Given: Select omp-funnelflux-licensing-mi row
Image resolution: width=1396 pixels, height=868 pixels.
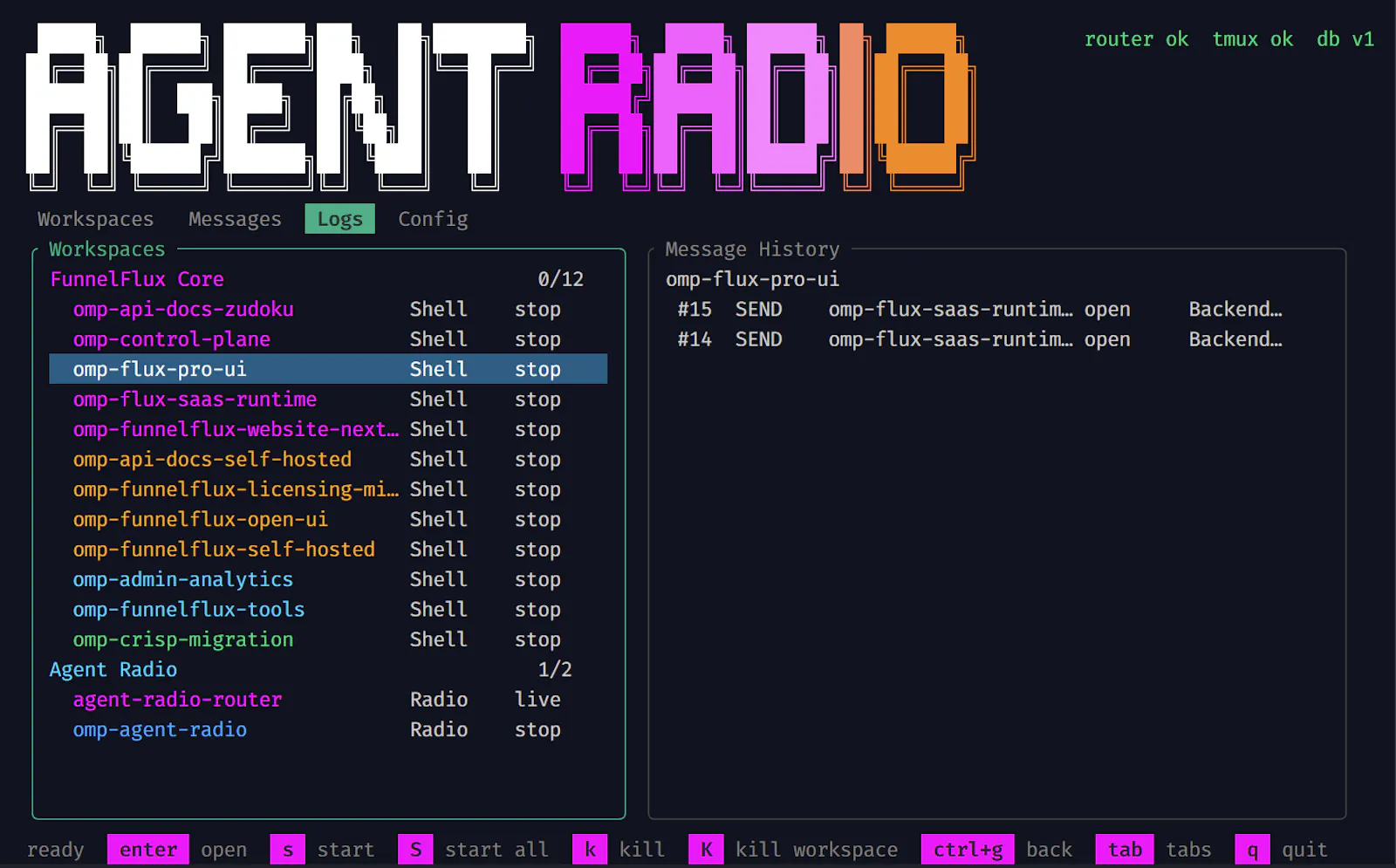Looking at the screenshot, I should coord(328,489).
